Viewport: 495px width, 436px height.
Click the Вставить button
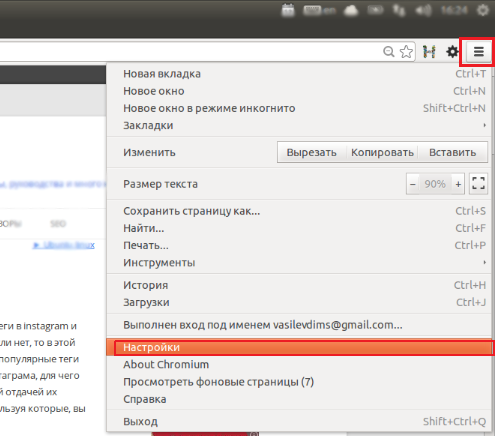click(452, 152)
